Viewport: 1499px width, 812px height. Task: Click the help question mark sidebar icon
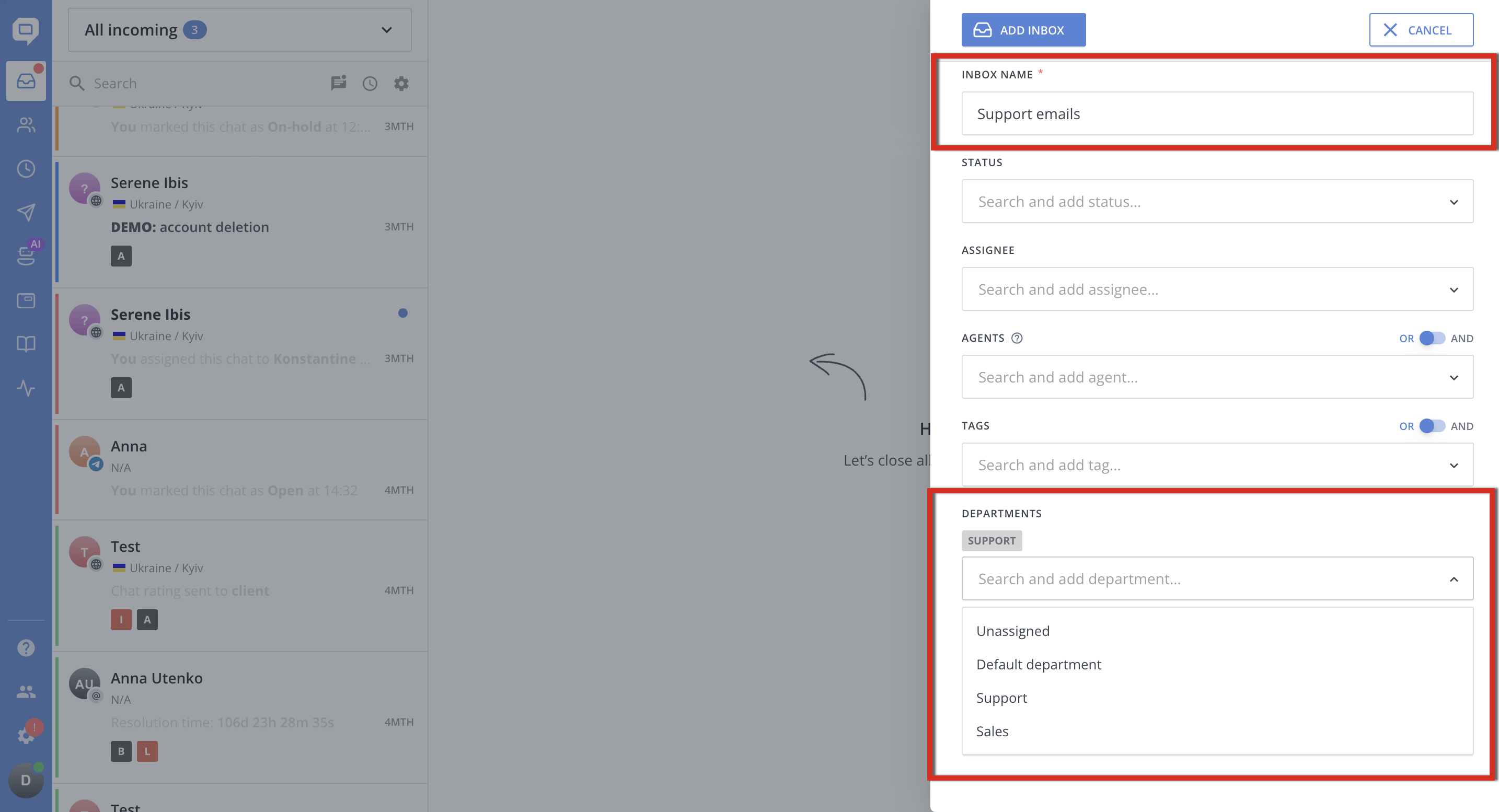tap(26, 647)
